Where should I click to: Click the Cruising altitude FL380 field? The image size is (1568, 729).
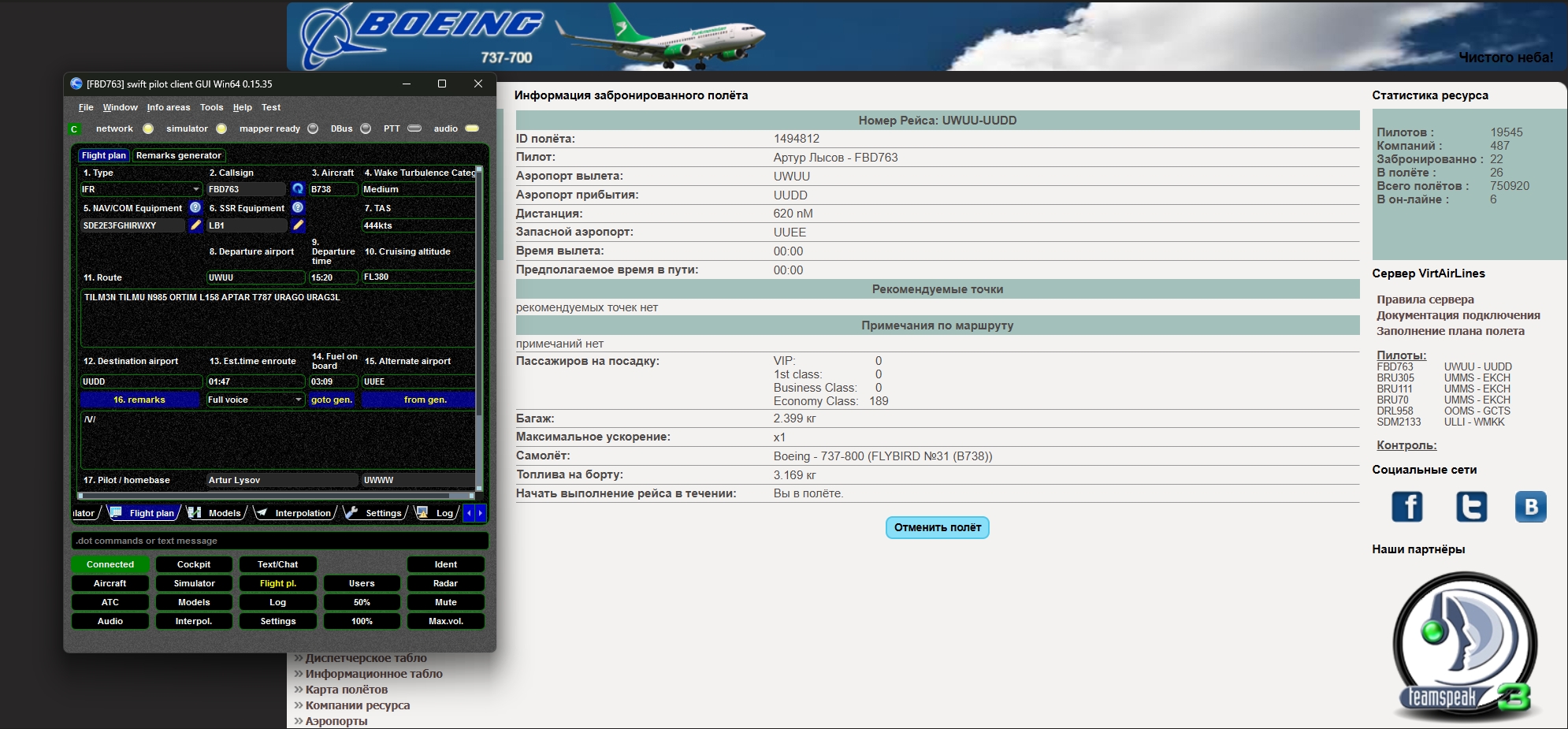(418, 277)
